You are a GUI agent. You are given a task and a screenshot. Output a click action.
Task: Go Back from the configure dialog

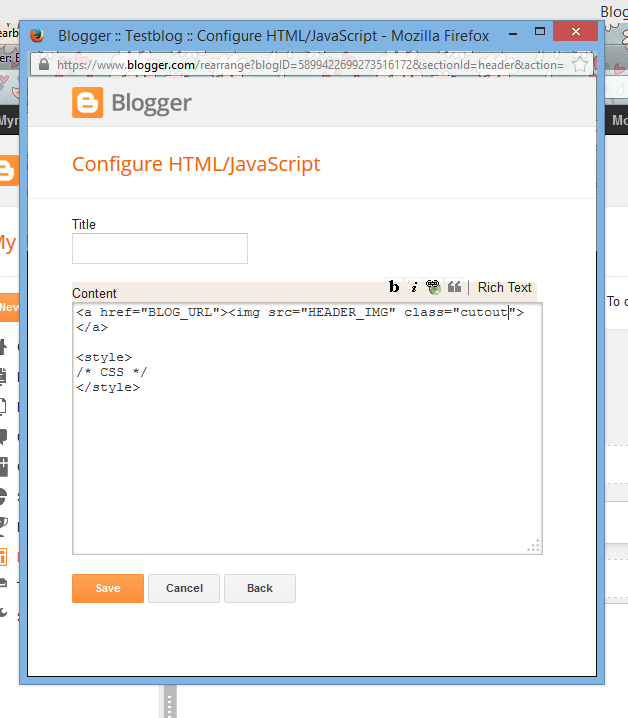click(x=260, y=588)
